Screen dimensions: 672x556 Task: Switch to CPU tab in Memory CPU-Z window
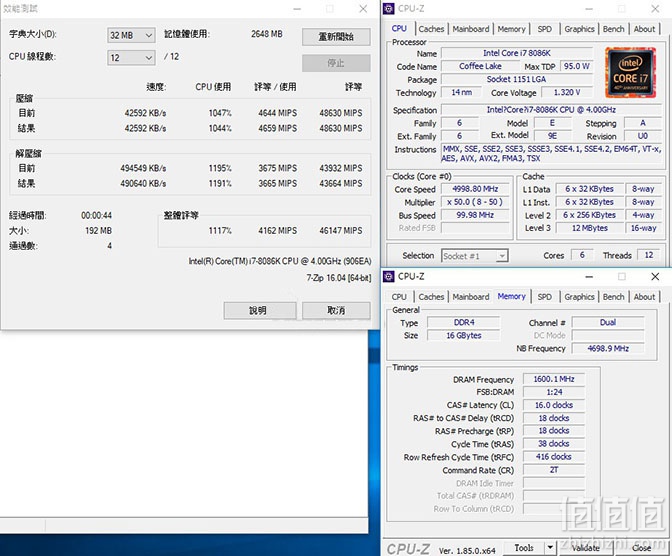point(399,297)
